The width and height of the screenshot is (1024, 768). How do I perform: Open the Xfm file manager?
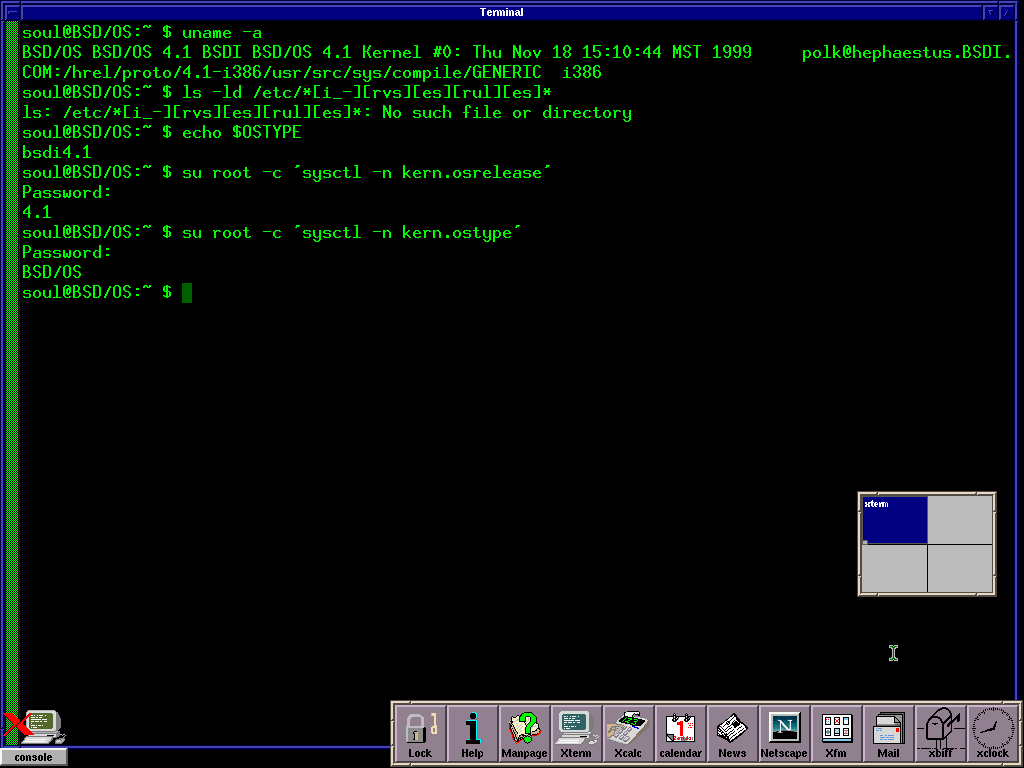tap(836, 734)
